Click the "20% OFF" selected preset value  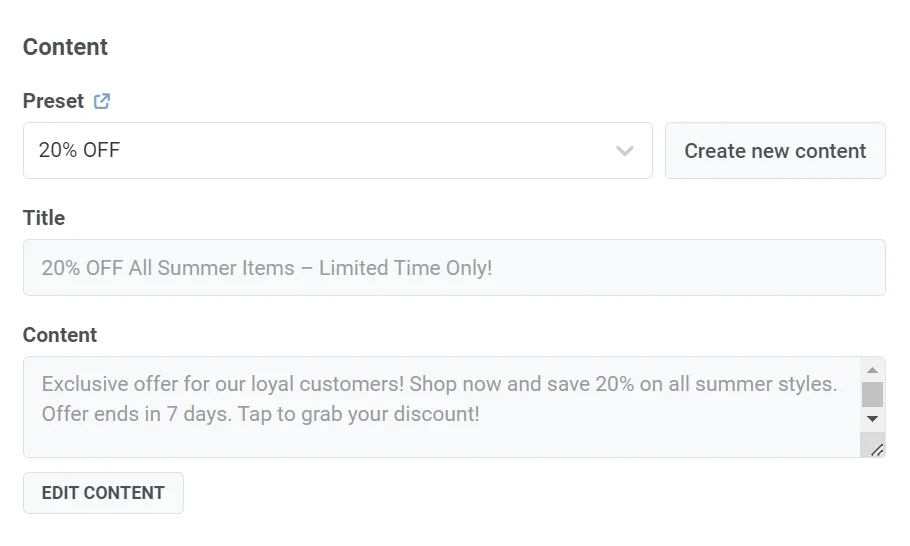click(x=79, y=151)
